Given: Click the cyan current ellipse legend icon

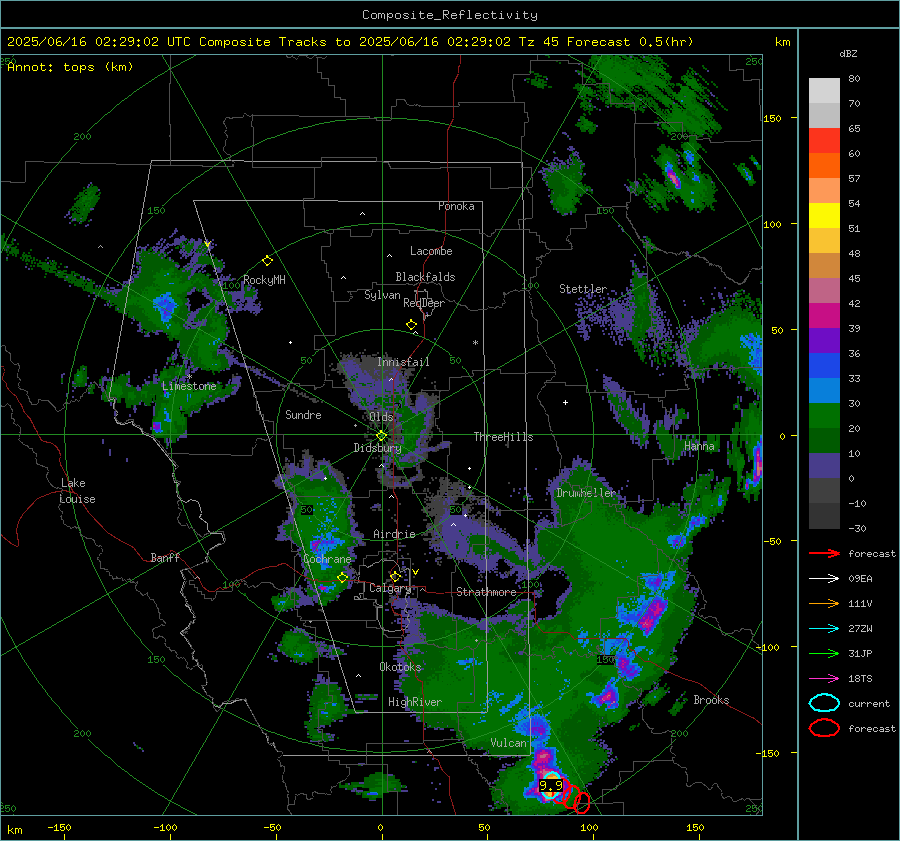Looking at the screenshot, I should [x=824, y=703].
